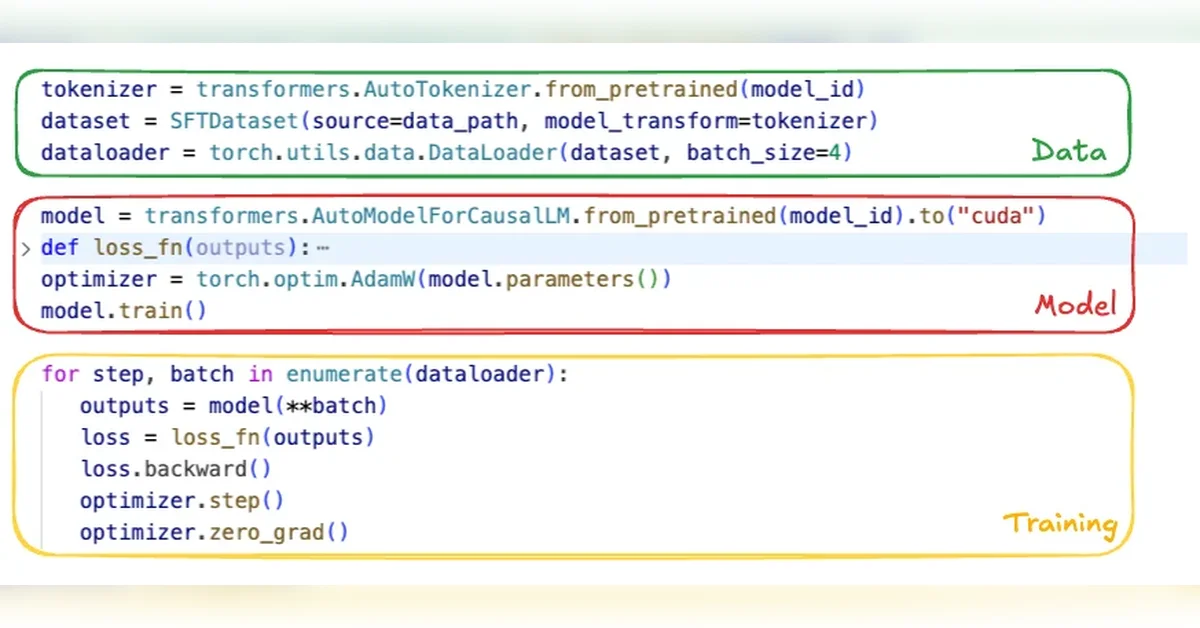Click loss.backward() call

(176, 469)
